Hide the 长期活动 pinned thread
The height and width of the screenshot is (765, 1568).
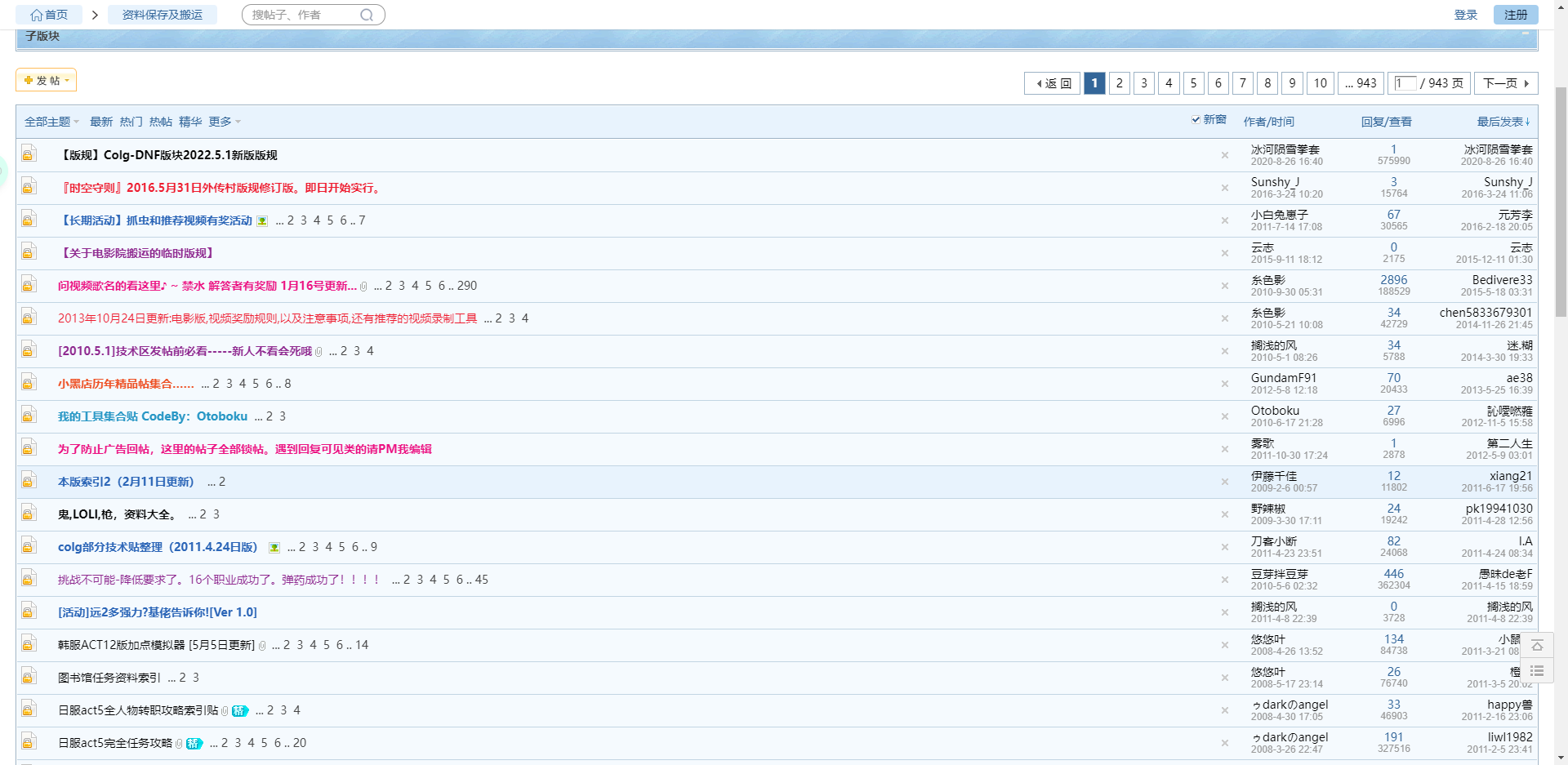coord(1224,220)
